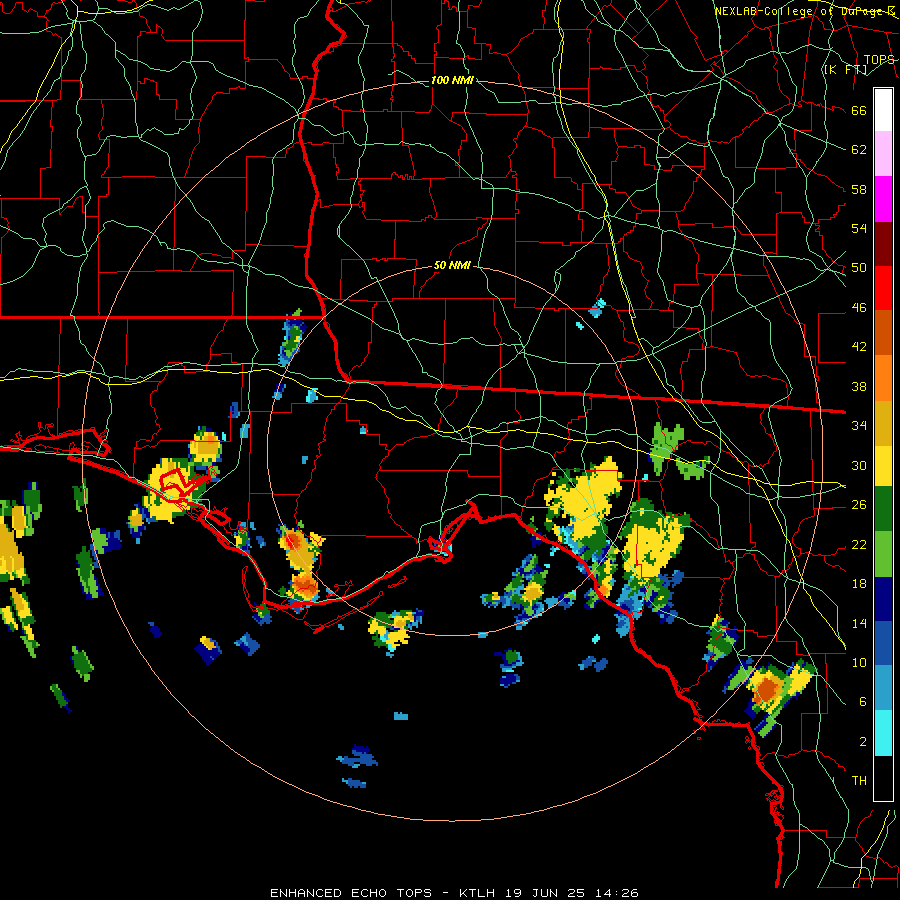Click the '6' legend value
The height and width of the screenshot is (900, 900).
coord(863,702)
